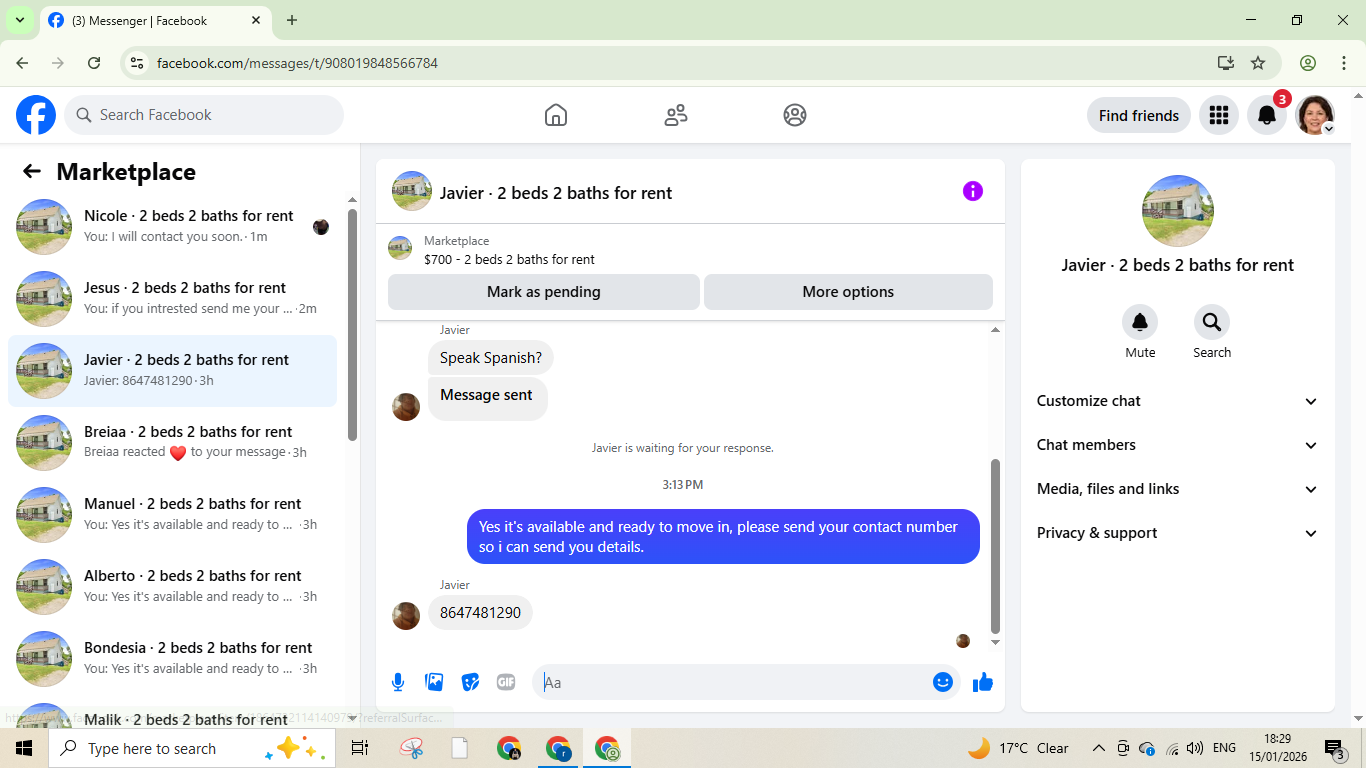Screen dimensions: 1366x768
Task: Expand Media, files and links section
Action: tap(1178, 489)
